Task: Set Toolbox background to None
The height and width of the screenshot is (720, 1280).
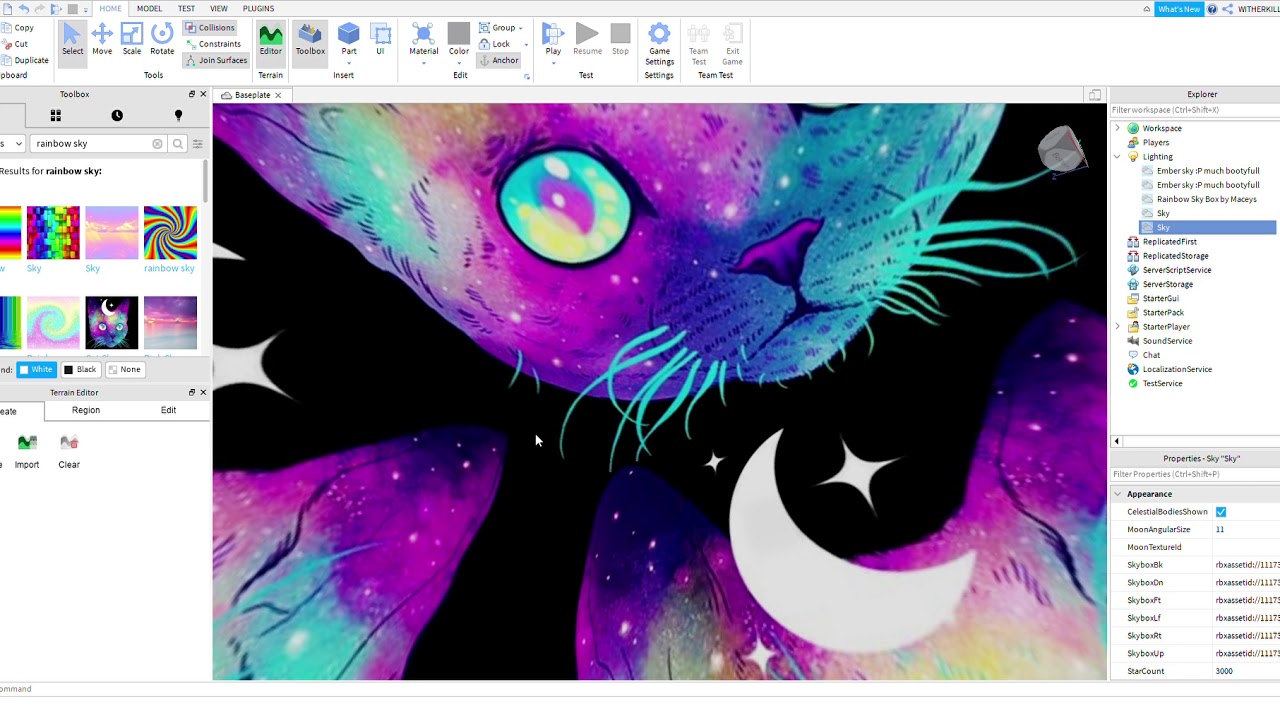Action: pyautogui.click(x=125, y=369)
